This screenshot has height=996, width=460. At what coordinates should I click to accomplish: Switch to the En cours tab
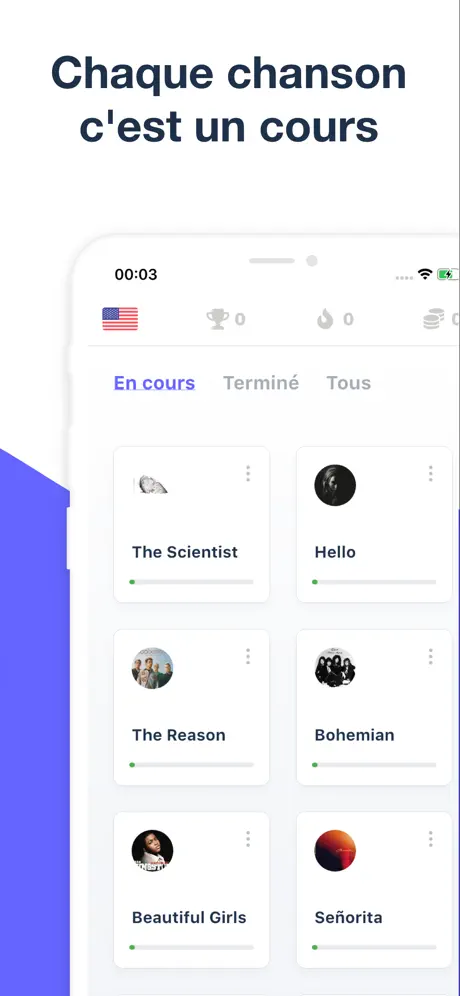(x=154, y=383)
